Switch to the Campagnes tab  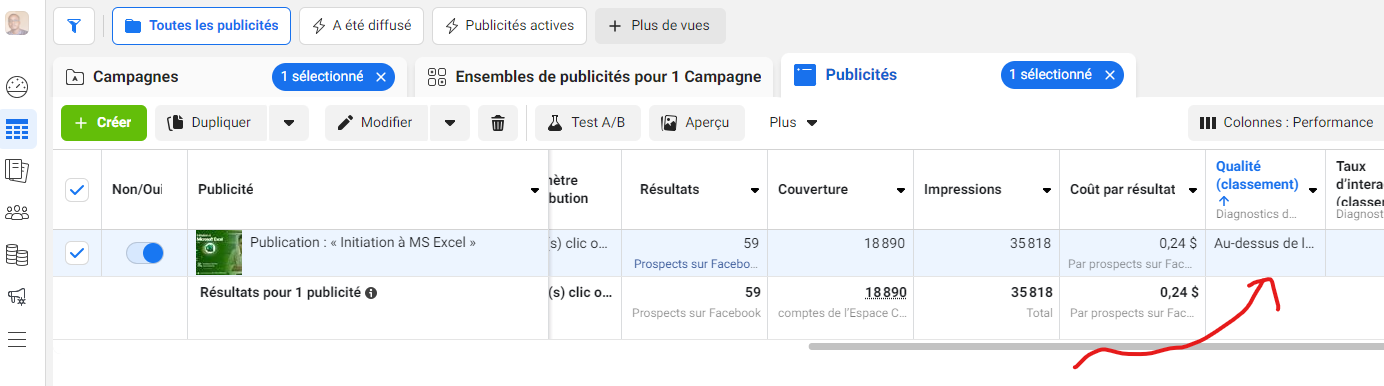[x=135, y=76]
